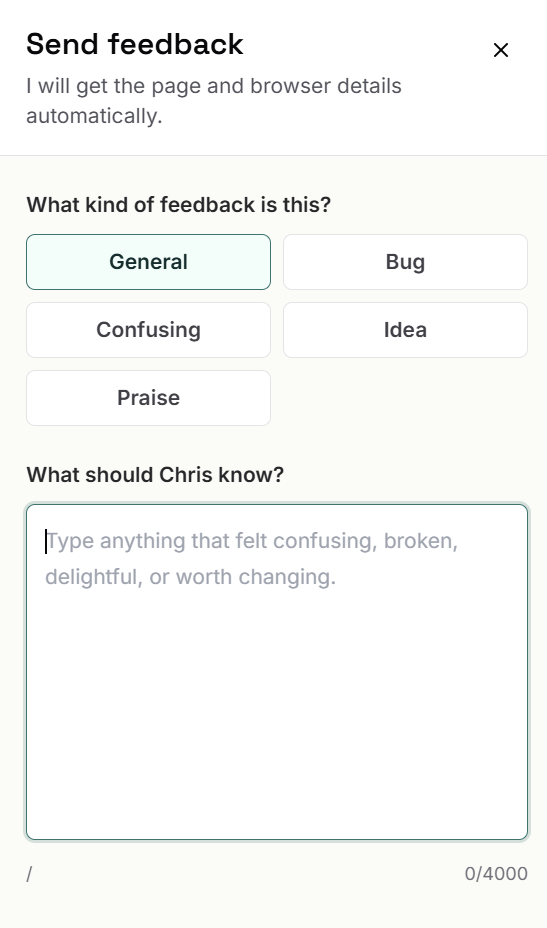Pick the Idea feedback option
The height and width of the screenshot is (928, 547).
406,330
